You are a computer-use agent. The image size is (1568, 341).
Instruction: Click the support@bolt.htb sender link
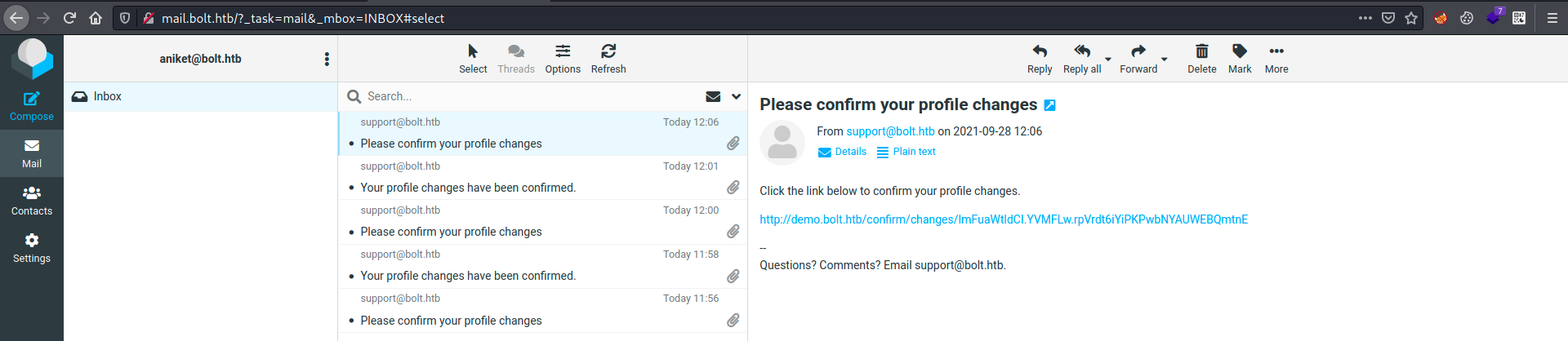[890, 131]
